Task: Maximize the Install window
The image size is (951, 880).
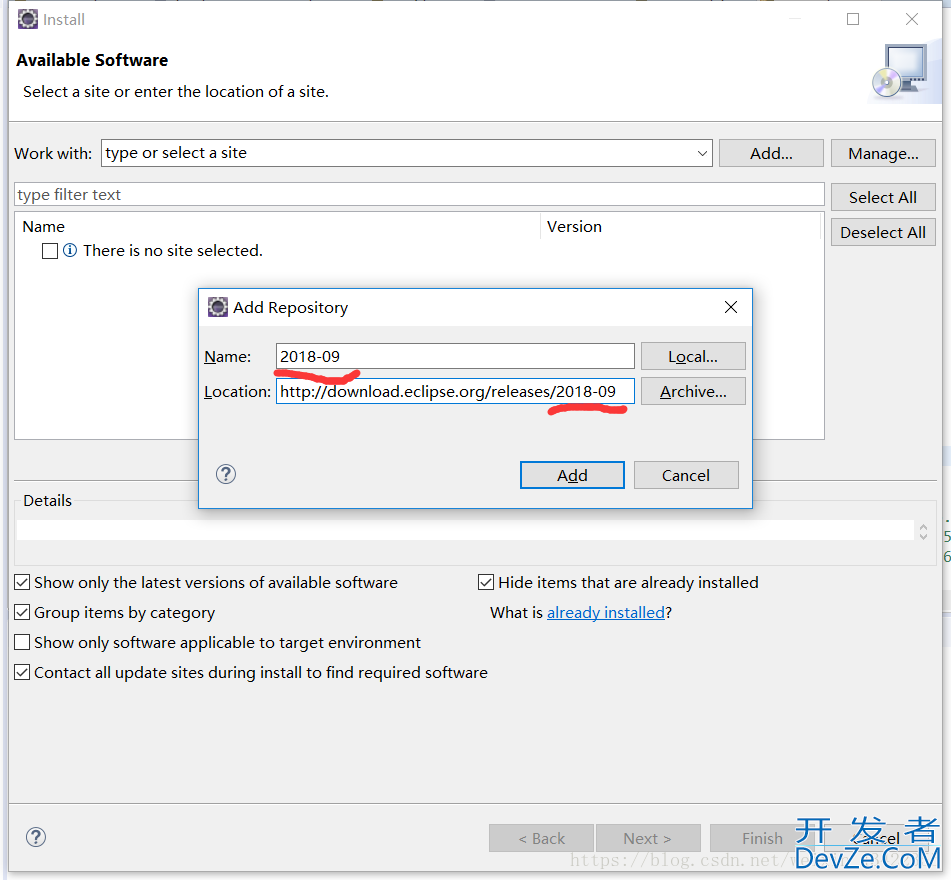Action: coord(853,19)
